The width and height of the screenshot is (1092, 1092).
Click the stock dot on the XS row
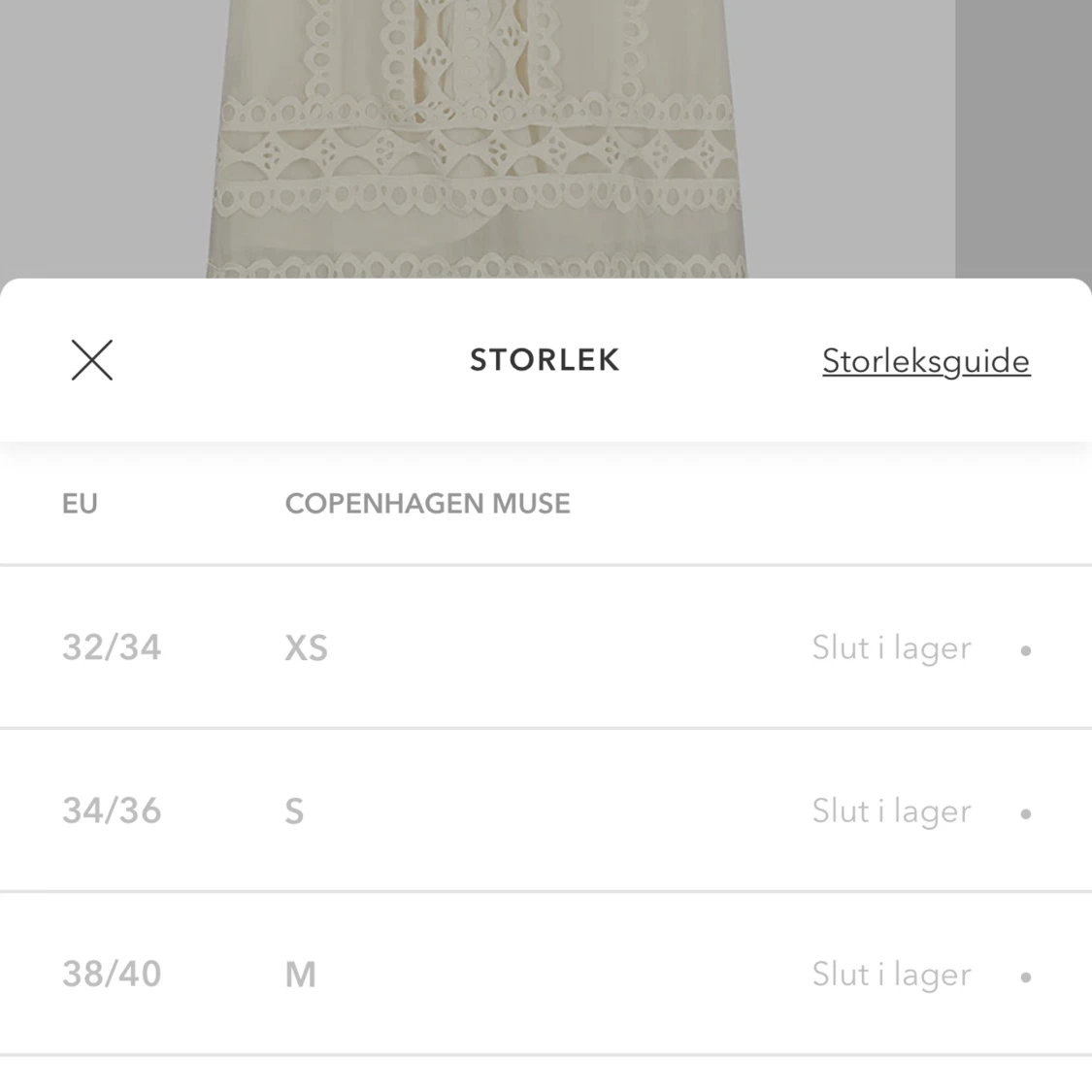(x=1026, y=650)
